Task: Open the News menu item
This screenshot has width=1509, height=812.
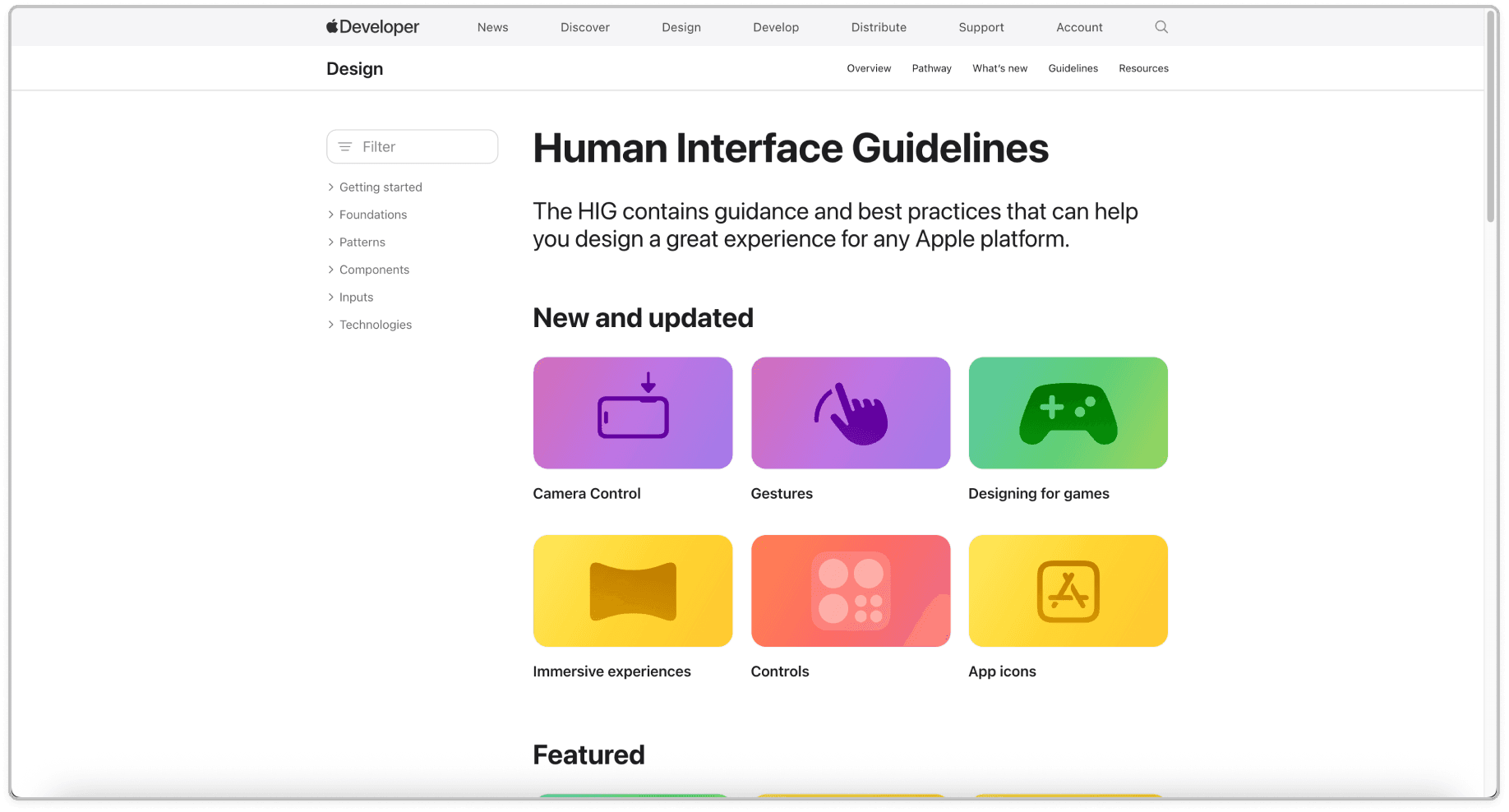Action: point(493,27)
